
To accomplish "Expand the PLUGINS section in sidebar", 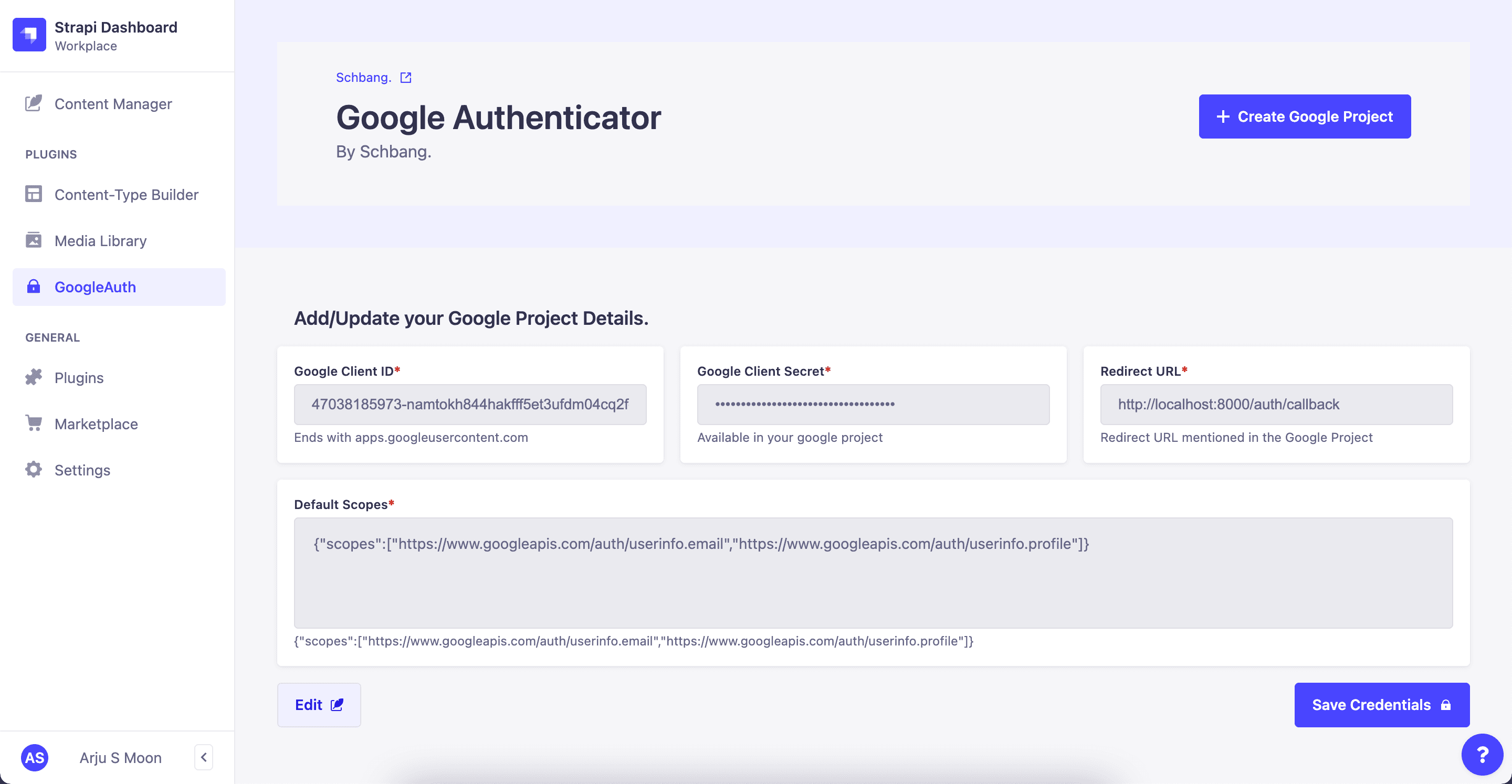I will pyautogui.click(x=51, y=154).
